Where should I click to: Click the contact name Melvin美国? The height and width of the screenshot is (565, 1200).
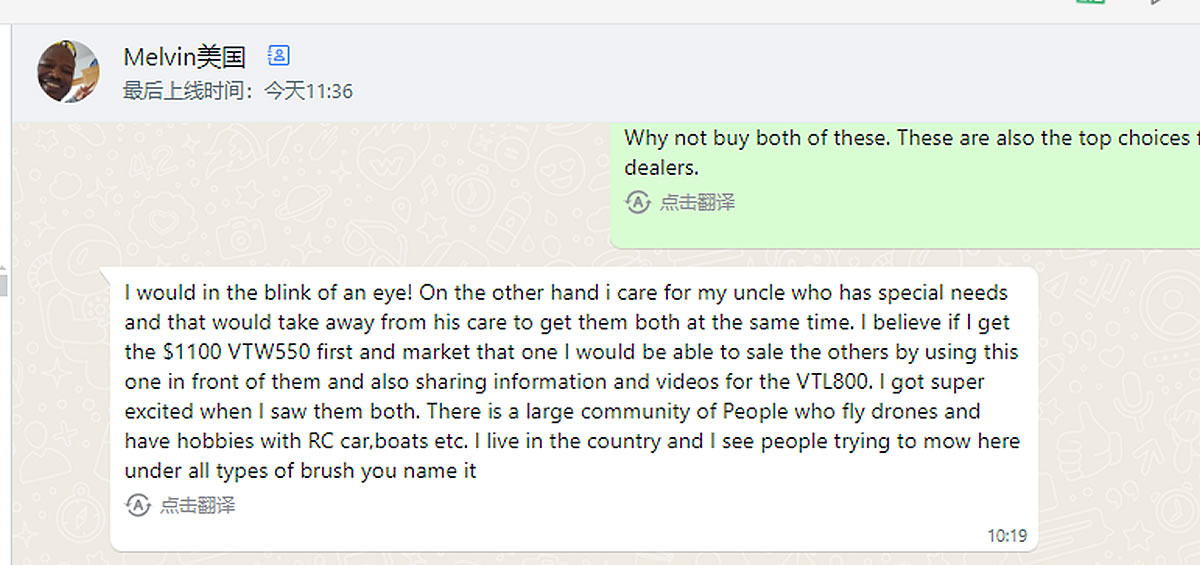click(x=184, y=57)
